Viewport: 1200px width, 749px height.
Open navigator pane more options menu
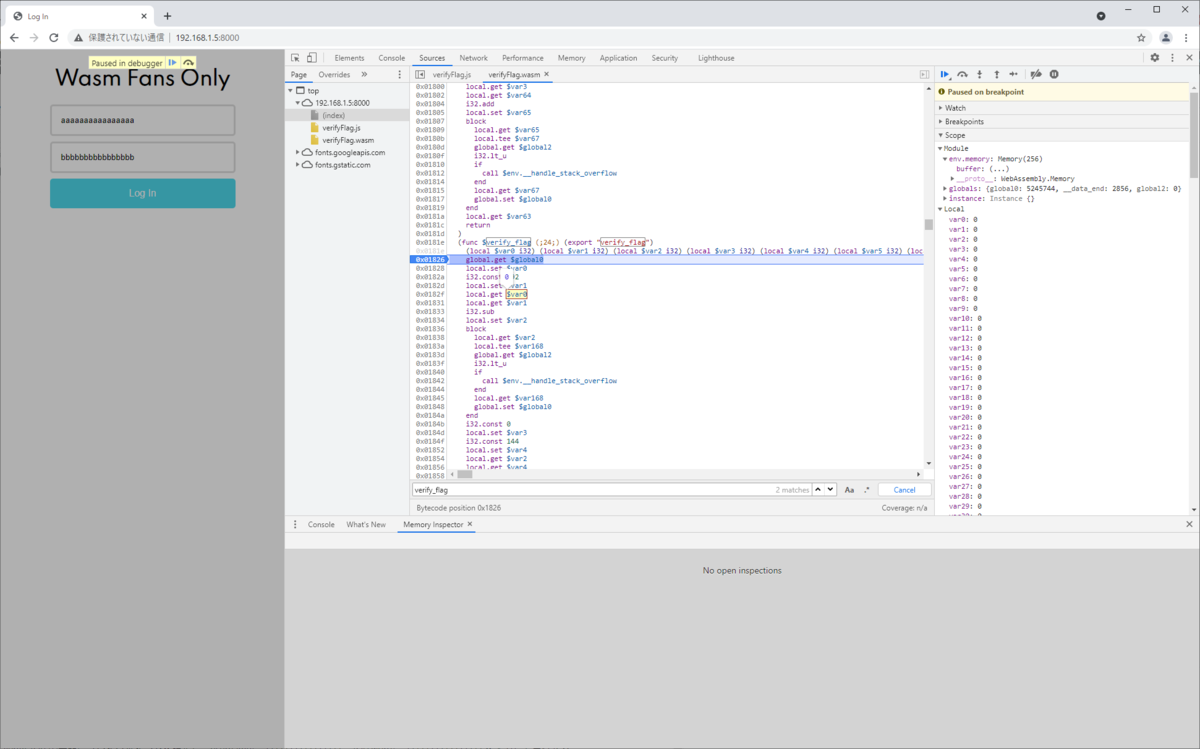(x=400, y=74)
